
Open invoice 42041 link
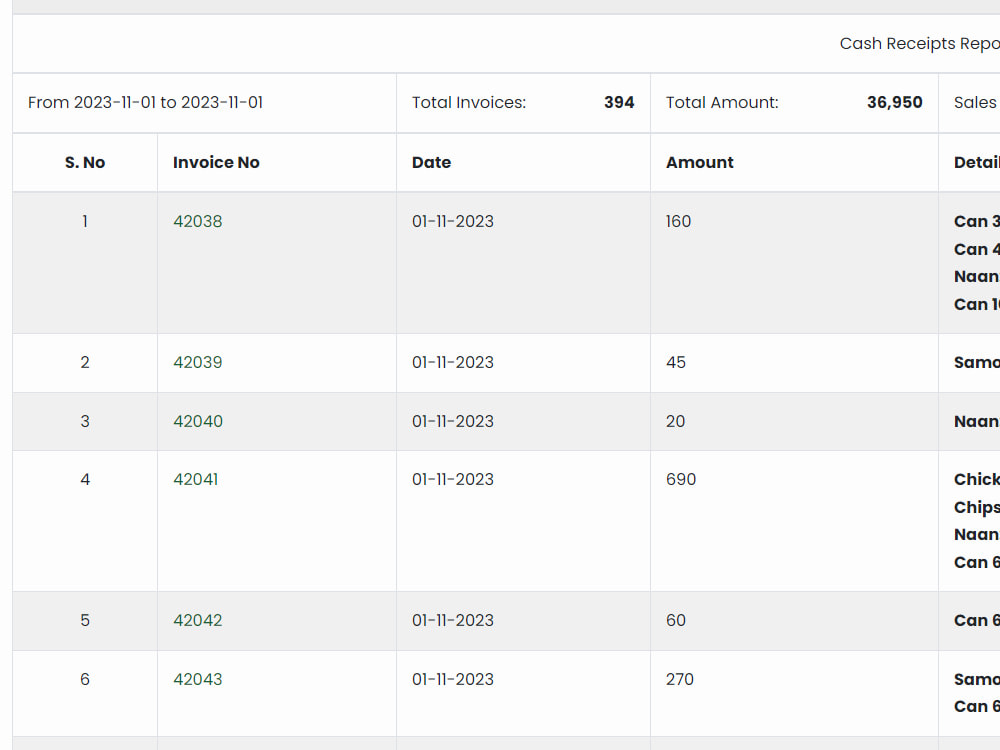click(x=195, y=479)
